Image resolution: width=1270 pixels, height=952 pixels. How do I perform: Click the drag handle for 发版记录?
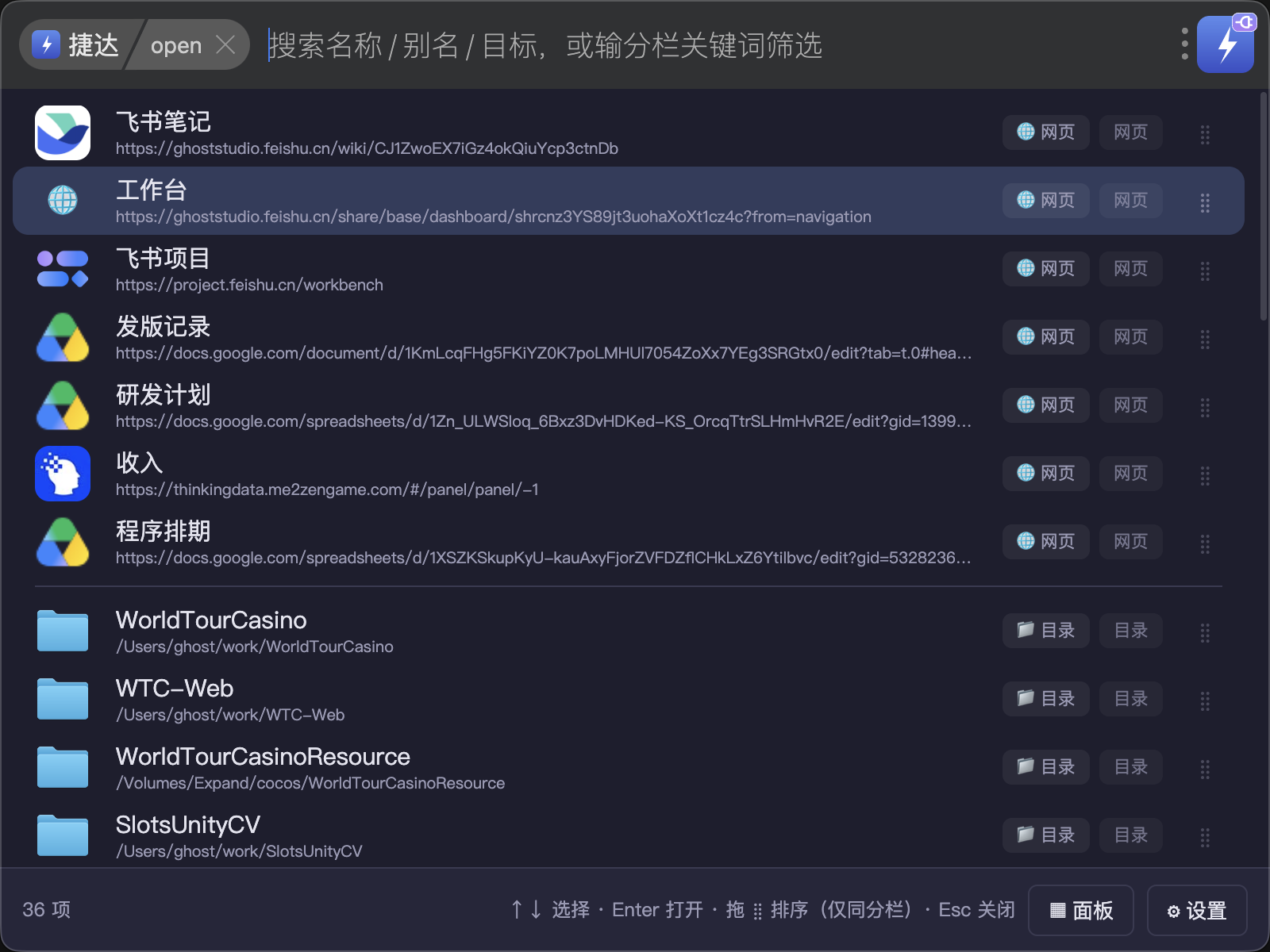point(1205,339)
